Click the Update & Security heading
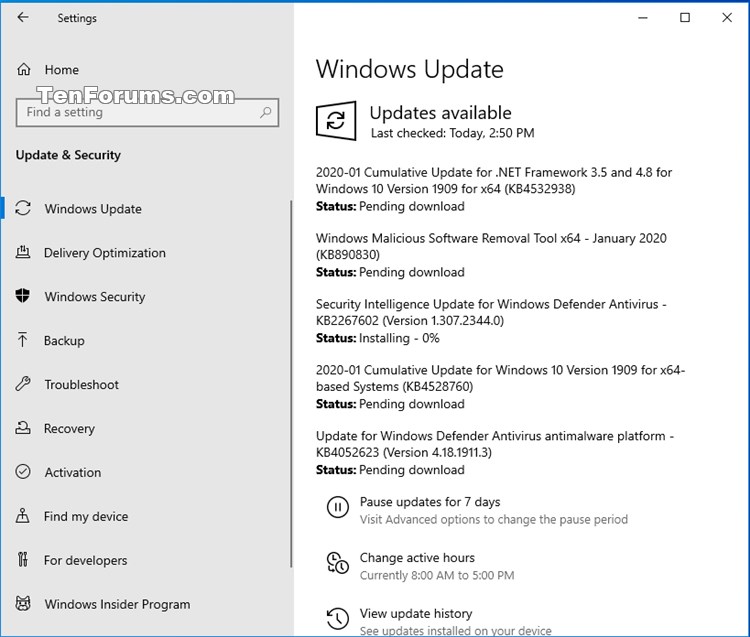The image size is (750, 637). pos(68,155)
